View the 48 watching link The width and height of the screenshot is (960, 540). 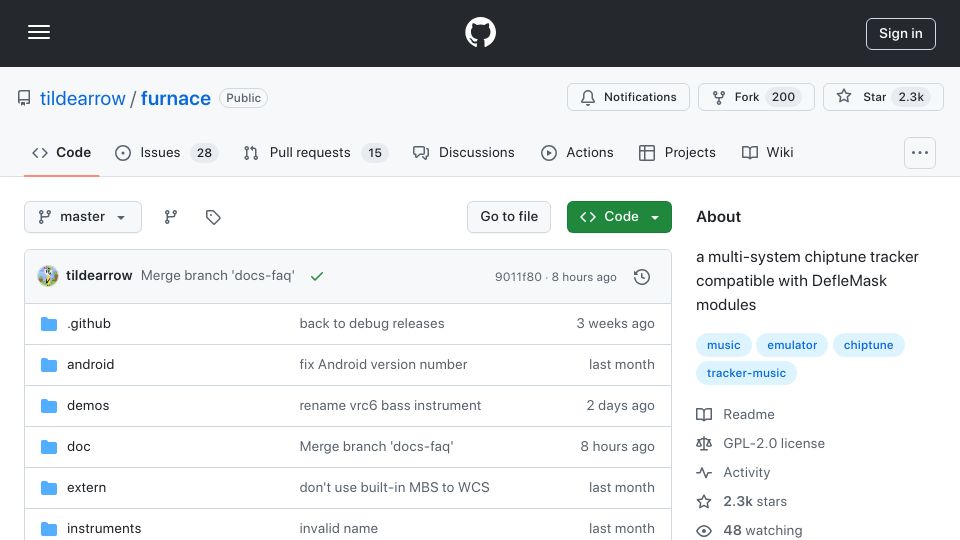[749, 530]
